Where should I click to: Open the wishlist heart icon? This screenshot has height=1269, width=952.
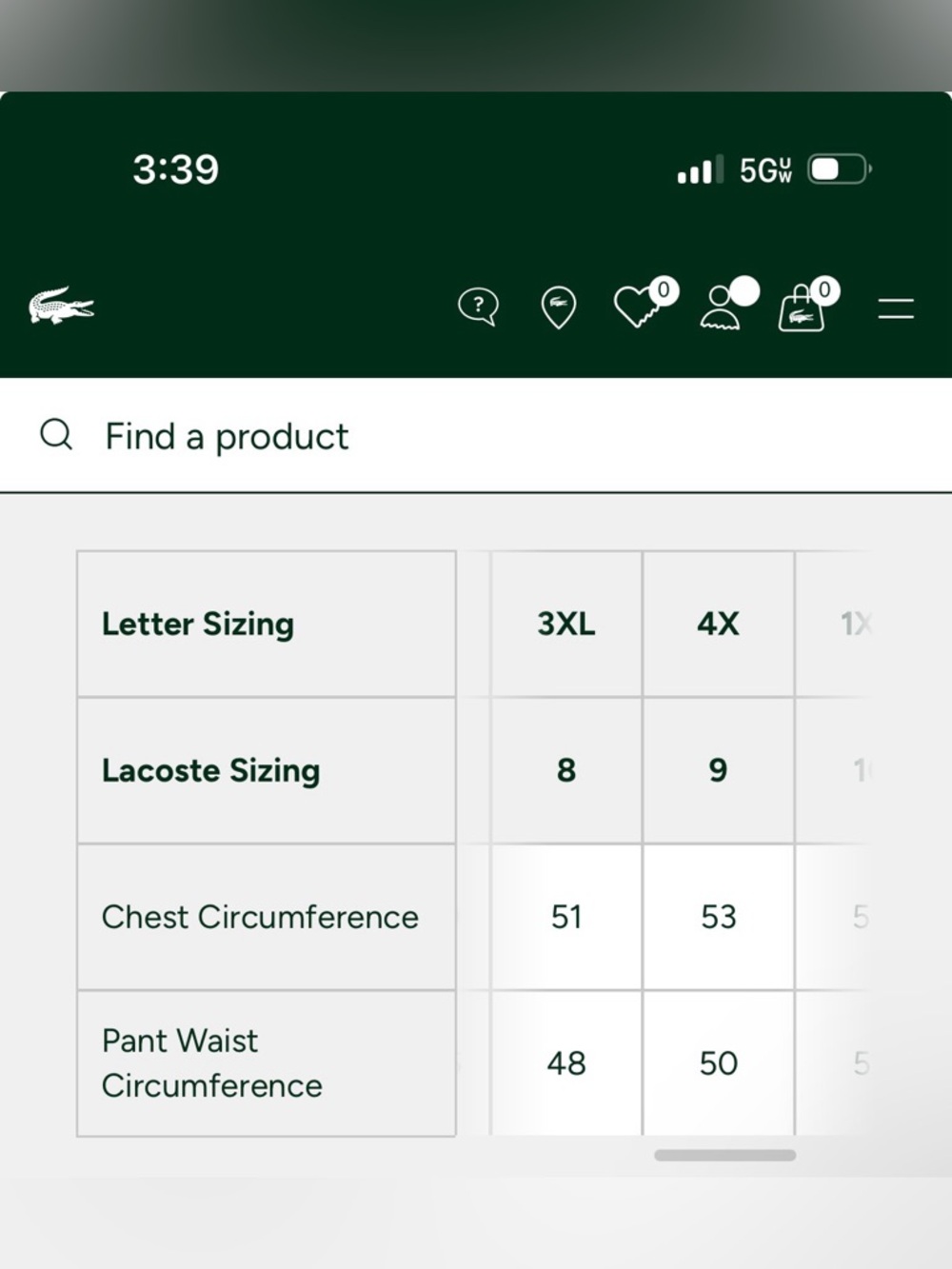645,303
